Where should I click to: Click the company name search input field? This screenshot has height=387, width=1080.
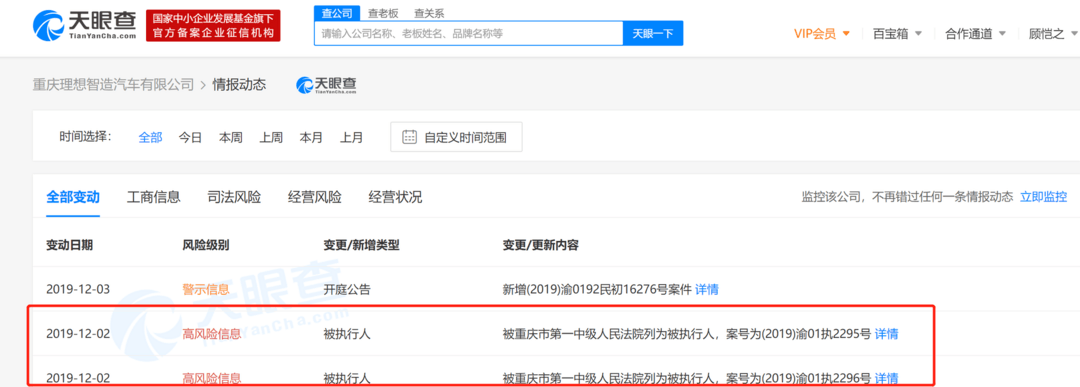pyautogui.click(x=469, y=33)
